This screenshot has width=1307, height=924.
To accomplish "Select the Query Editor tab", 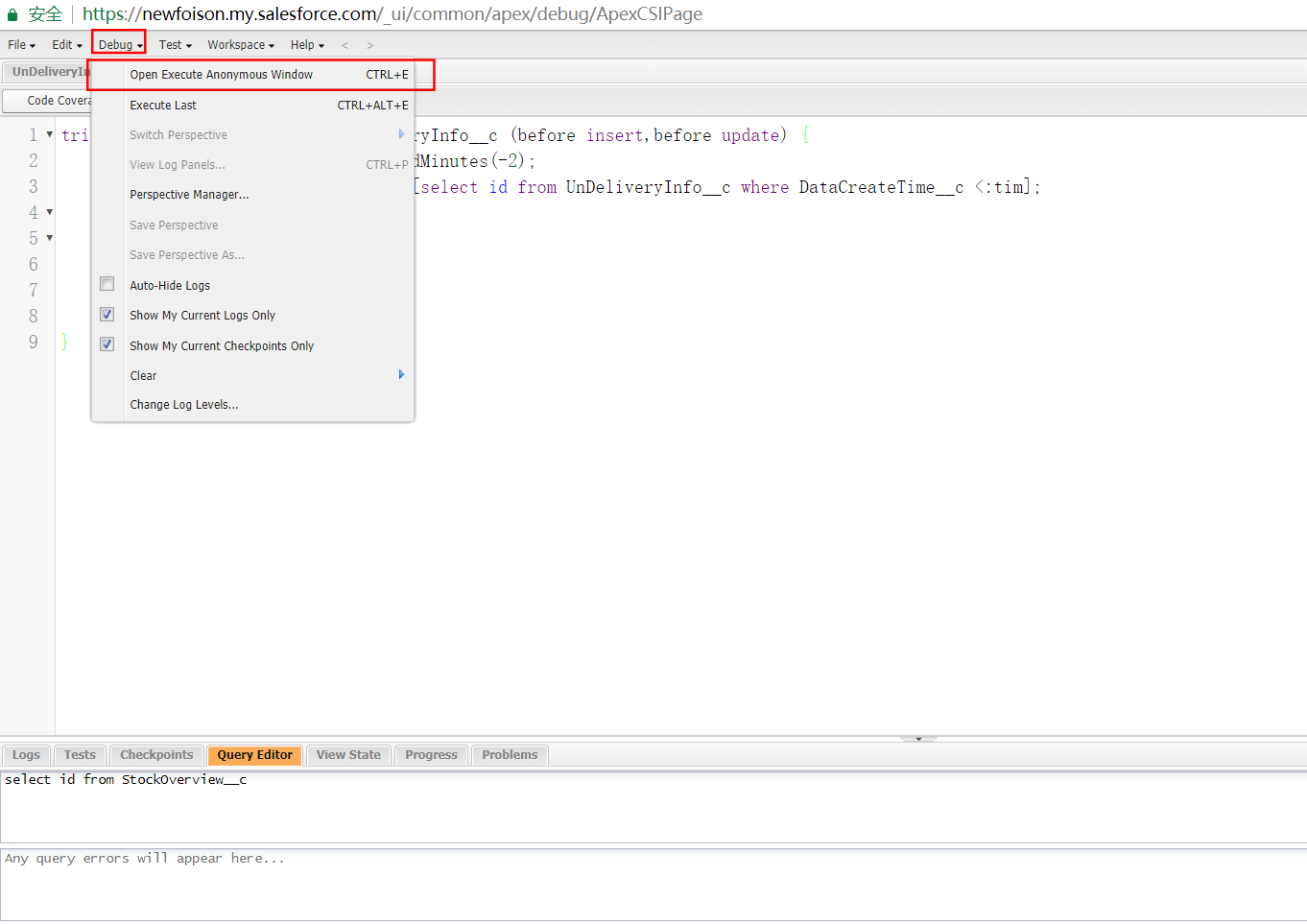I will (255, 755).
